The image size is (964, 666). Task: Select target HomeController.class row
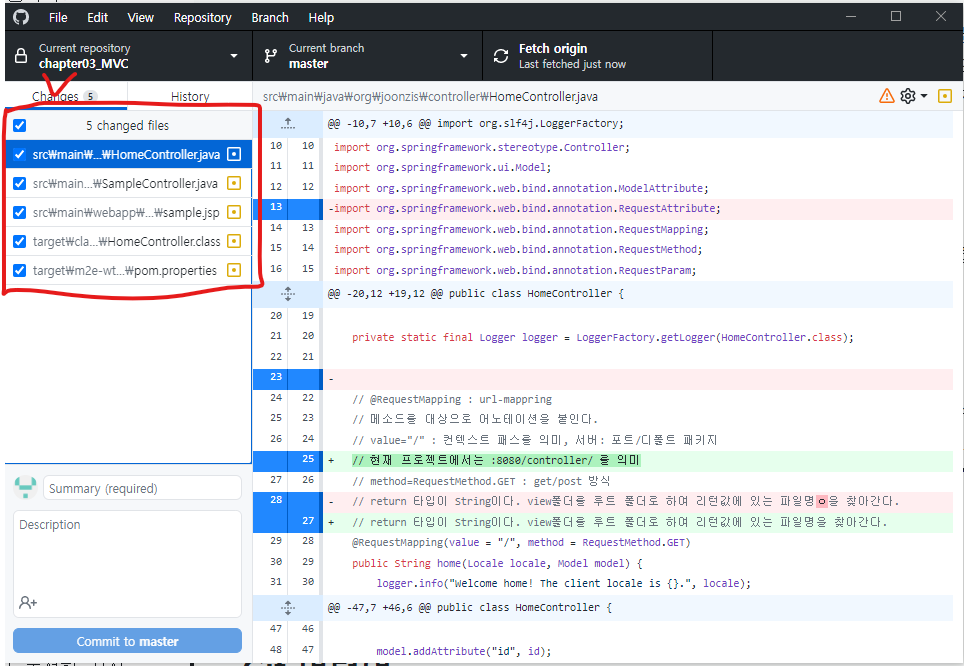[128, 241]
